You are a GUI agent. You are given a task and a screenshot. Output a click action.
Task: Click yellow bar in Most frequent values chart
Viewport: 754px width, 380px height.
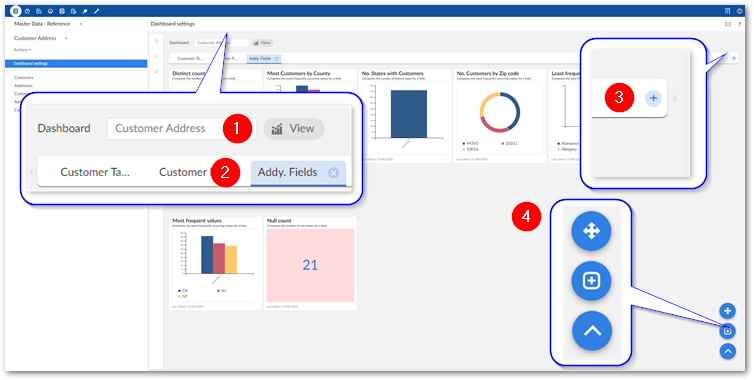pyautogui.click(x=231, y=260)
